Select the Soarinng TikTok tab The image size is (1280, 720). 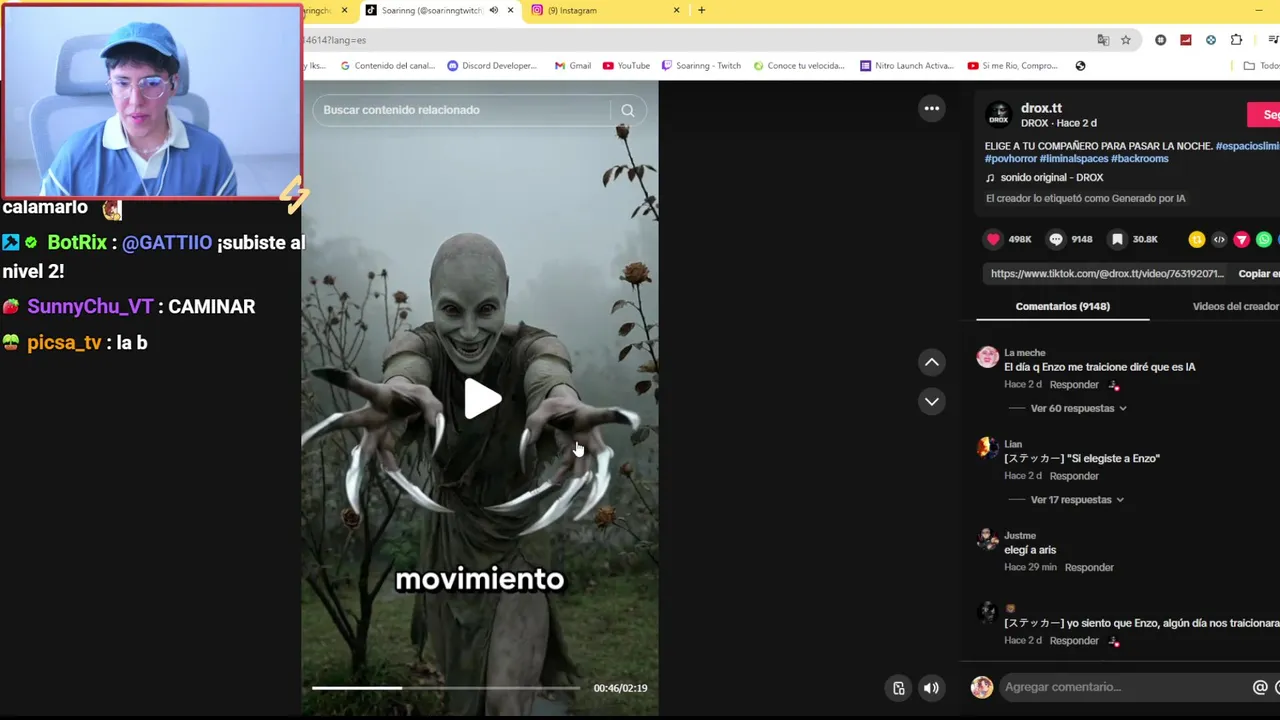(440, 10)
